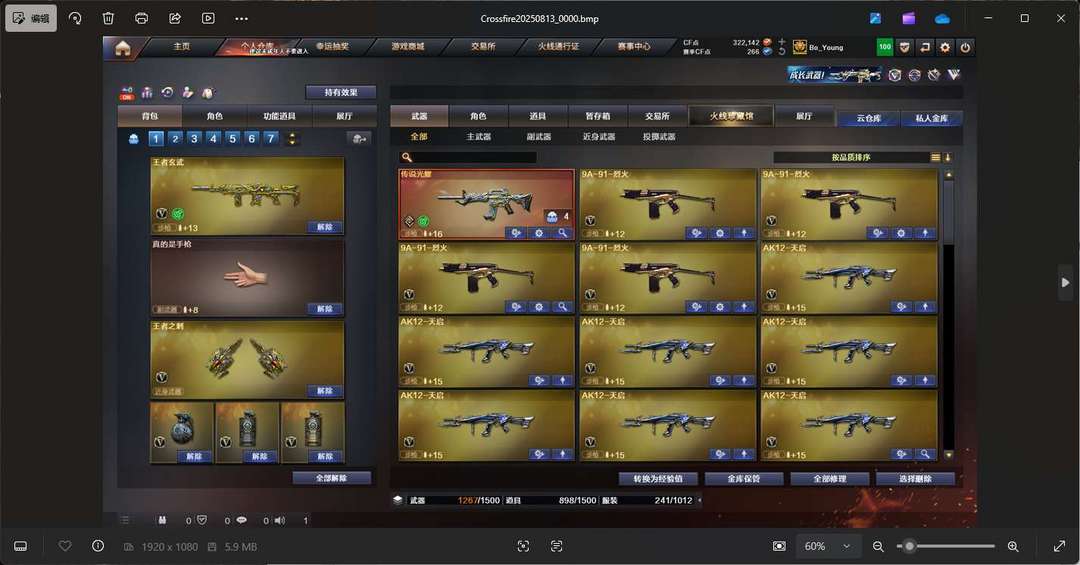Image resolution: width=1080 pixels, height=565 pixels.
Task: Expand the arrow beside 服装 241/1012
Action: point(700,500)
